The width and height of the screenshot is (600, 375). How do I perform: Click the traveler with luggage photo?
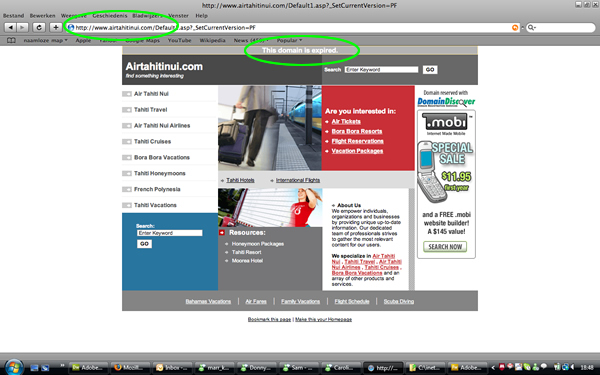[x=270, y=128]
